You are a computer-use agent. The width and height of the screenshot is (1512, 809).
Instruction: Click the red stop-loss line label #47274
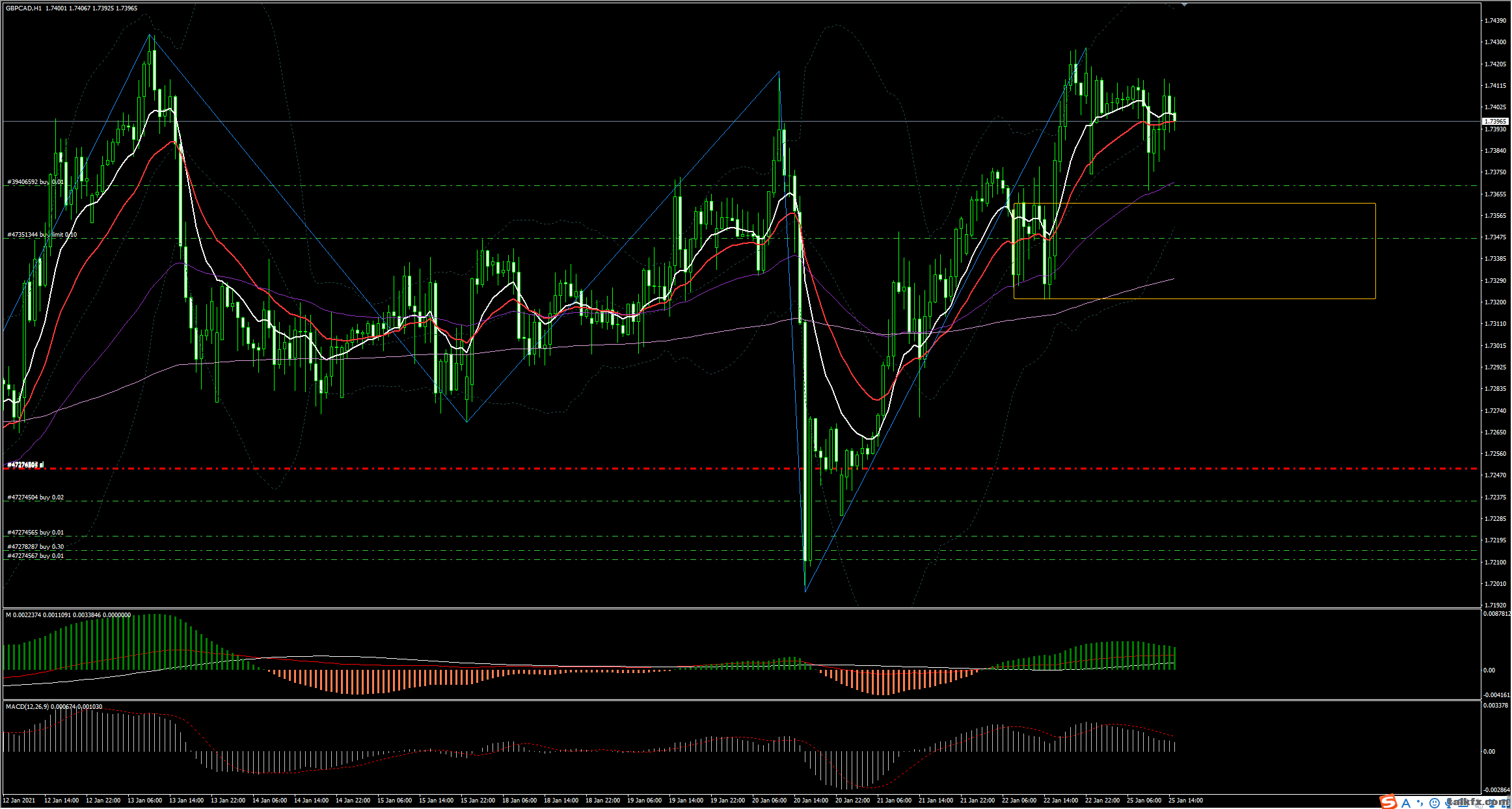coord(25,465)
